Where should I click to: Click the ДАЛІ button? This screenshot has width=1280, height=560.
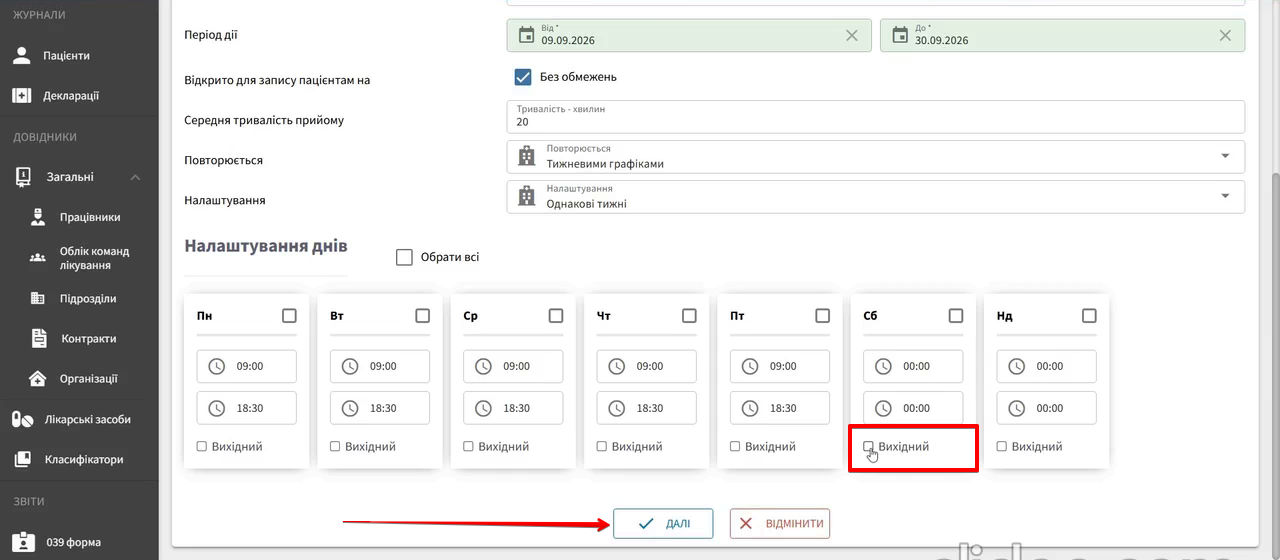click(x=663, y=523)
